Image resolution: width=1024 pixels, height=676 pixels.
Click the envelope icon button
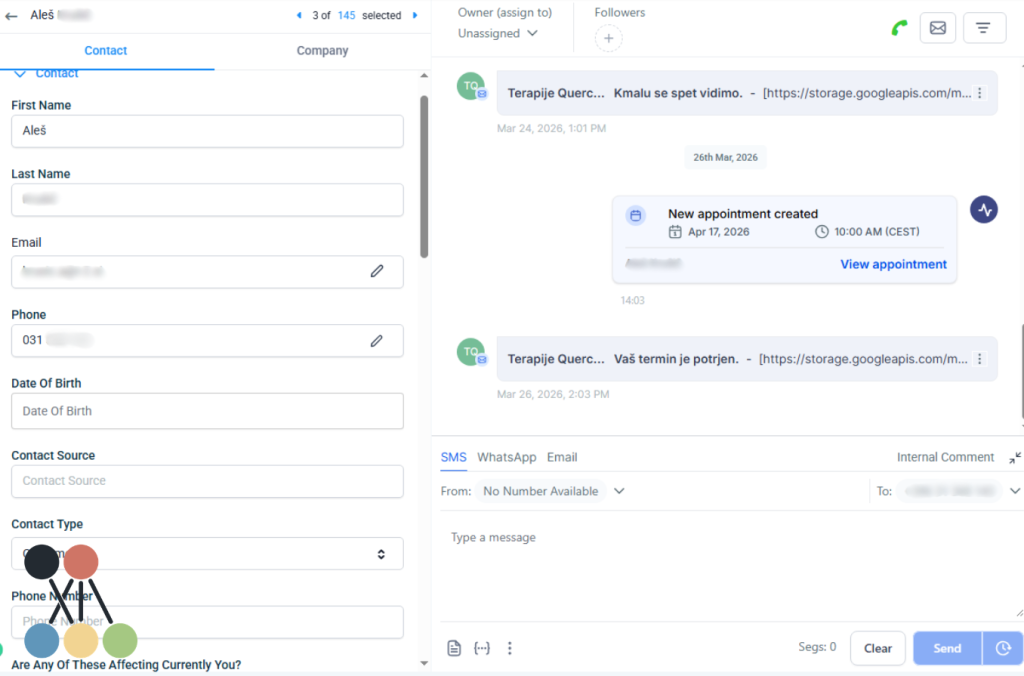click(937, 28)
